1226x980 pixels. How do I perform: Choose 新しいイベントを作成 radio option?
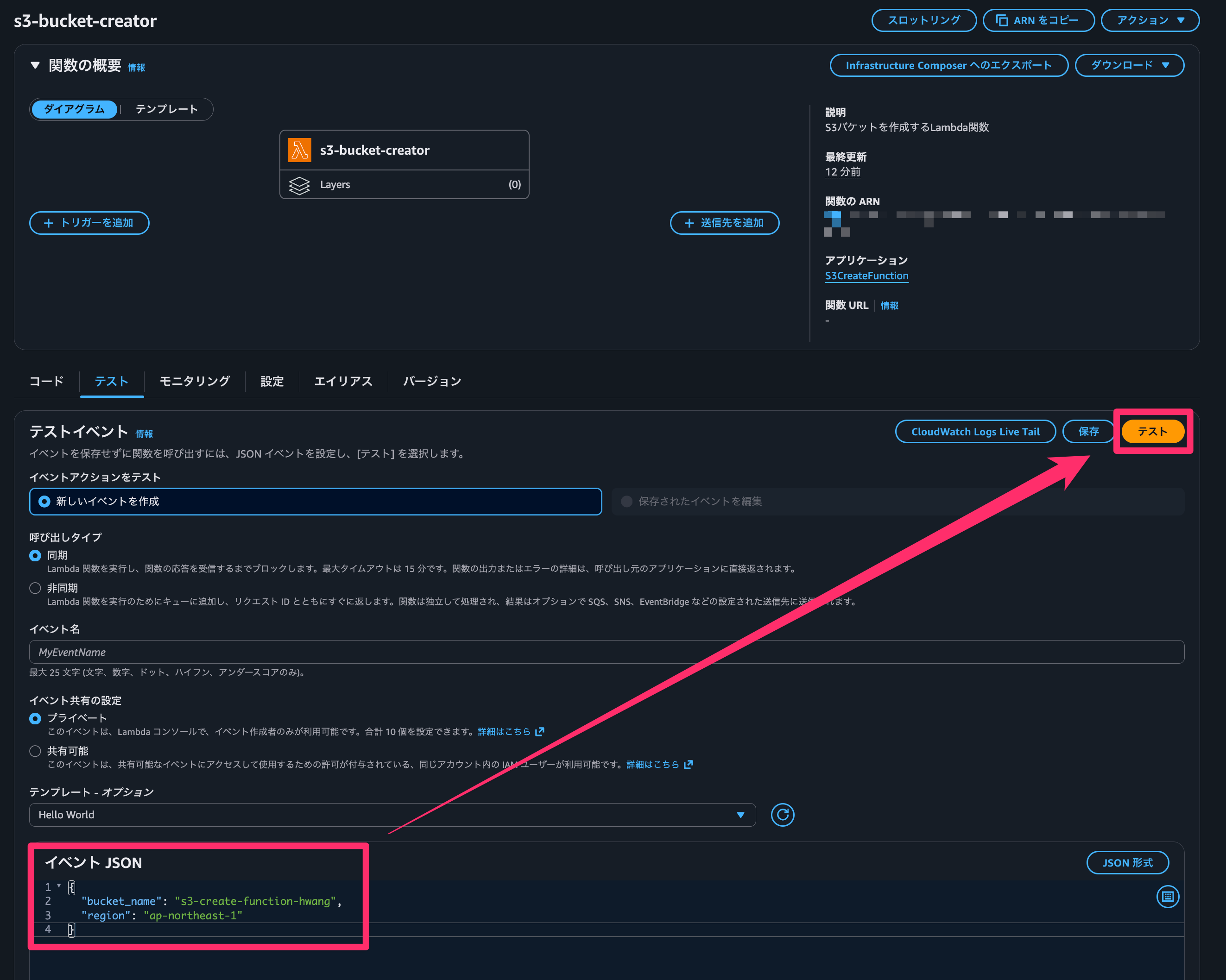pyautogui.click(x=44, y=502)
